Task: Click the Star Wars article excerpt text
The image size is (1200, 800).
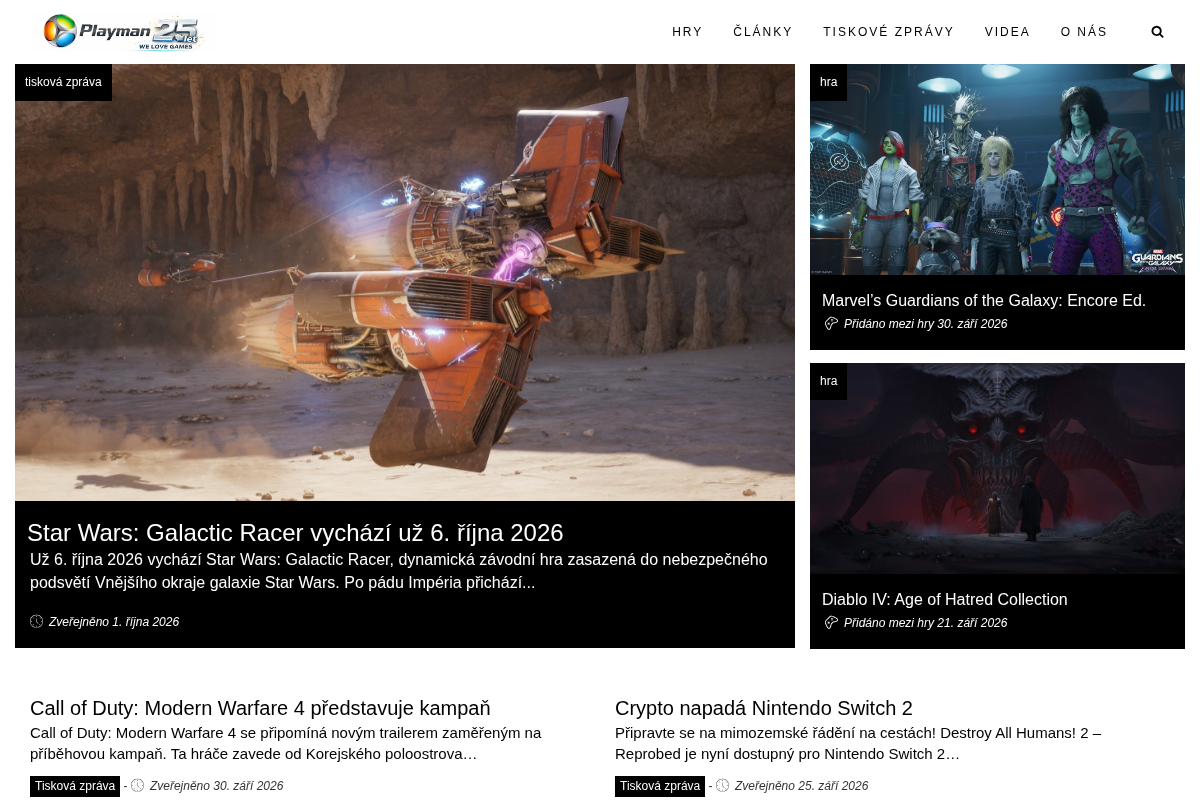Action: point(399,571)
